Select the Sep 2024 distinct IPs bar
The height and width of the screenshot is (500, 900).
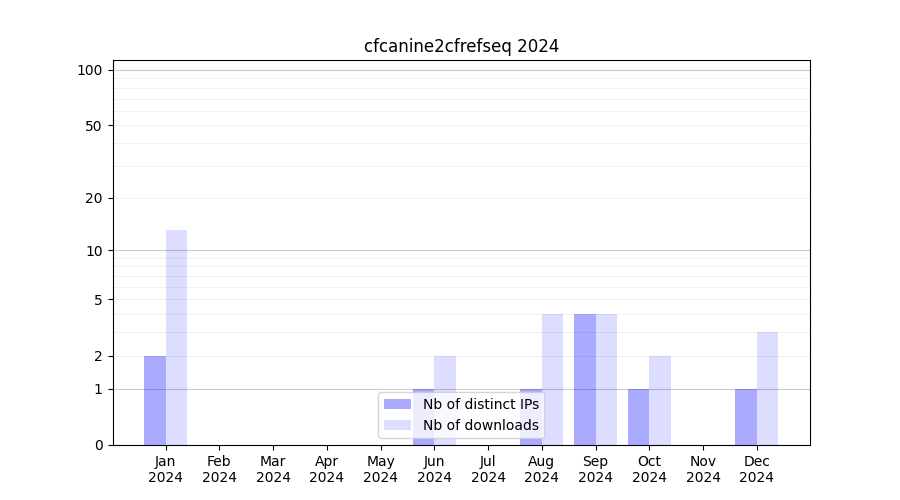pyautogui.click(x=585, y=379)
